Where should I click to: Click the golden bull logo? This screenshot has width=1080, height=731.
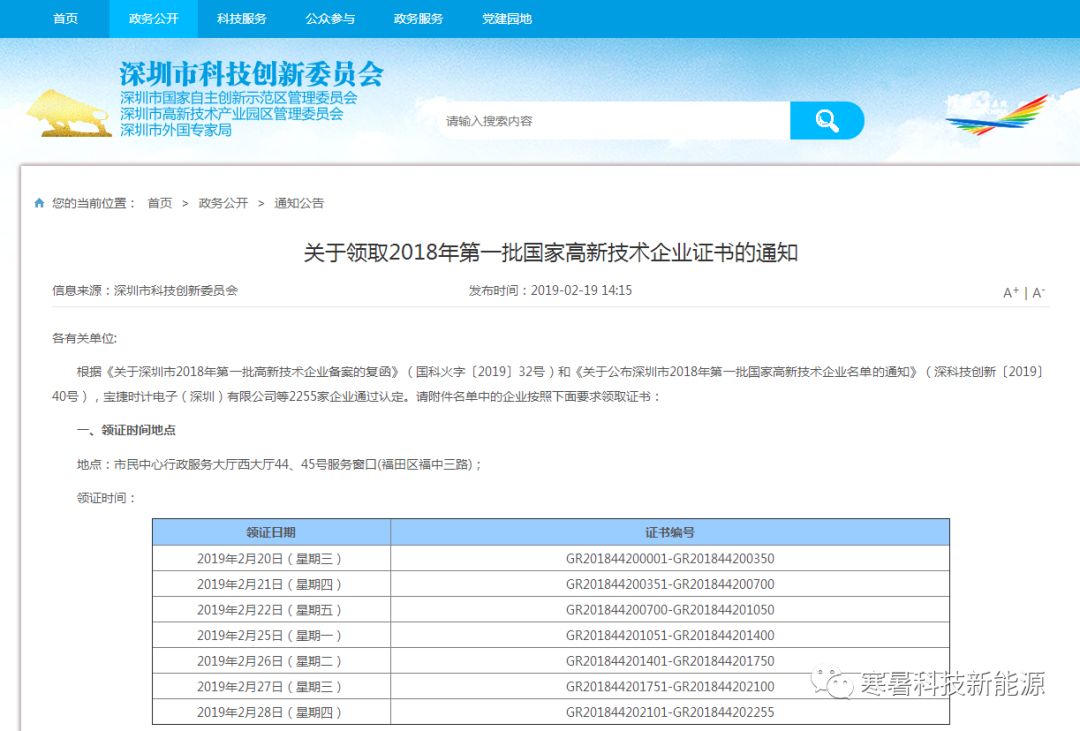[x=69, y=113]
